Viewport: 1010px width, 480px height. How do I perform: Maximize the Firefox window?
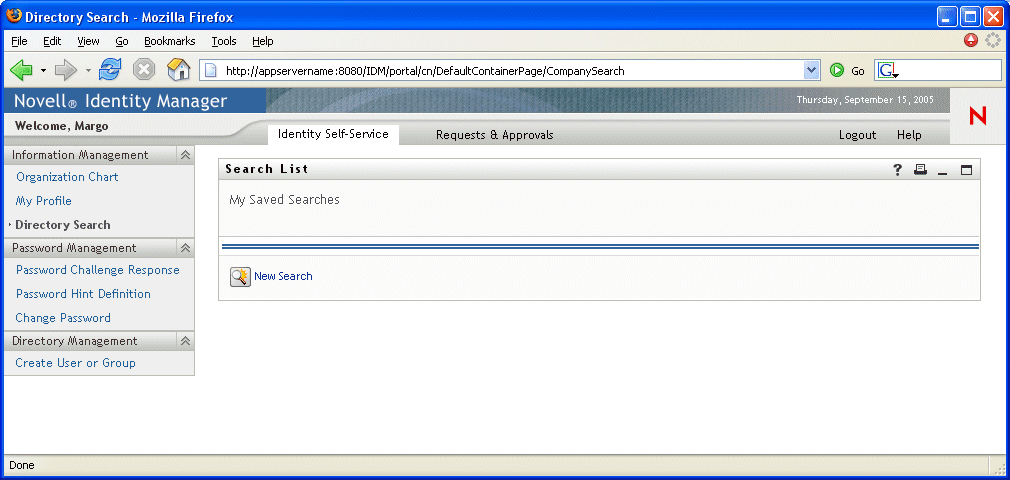click(970, 16)
